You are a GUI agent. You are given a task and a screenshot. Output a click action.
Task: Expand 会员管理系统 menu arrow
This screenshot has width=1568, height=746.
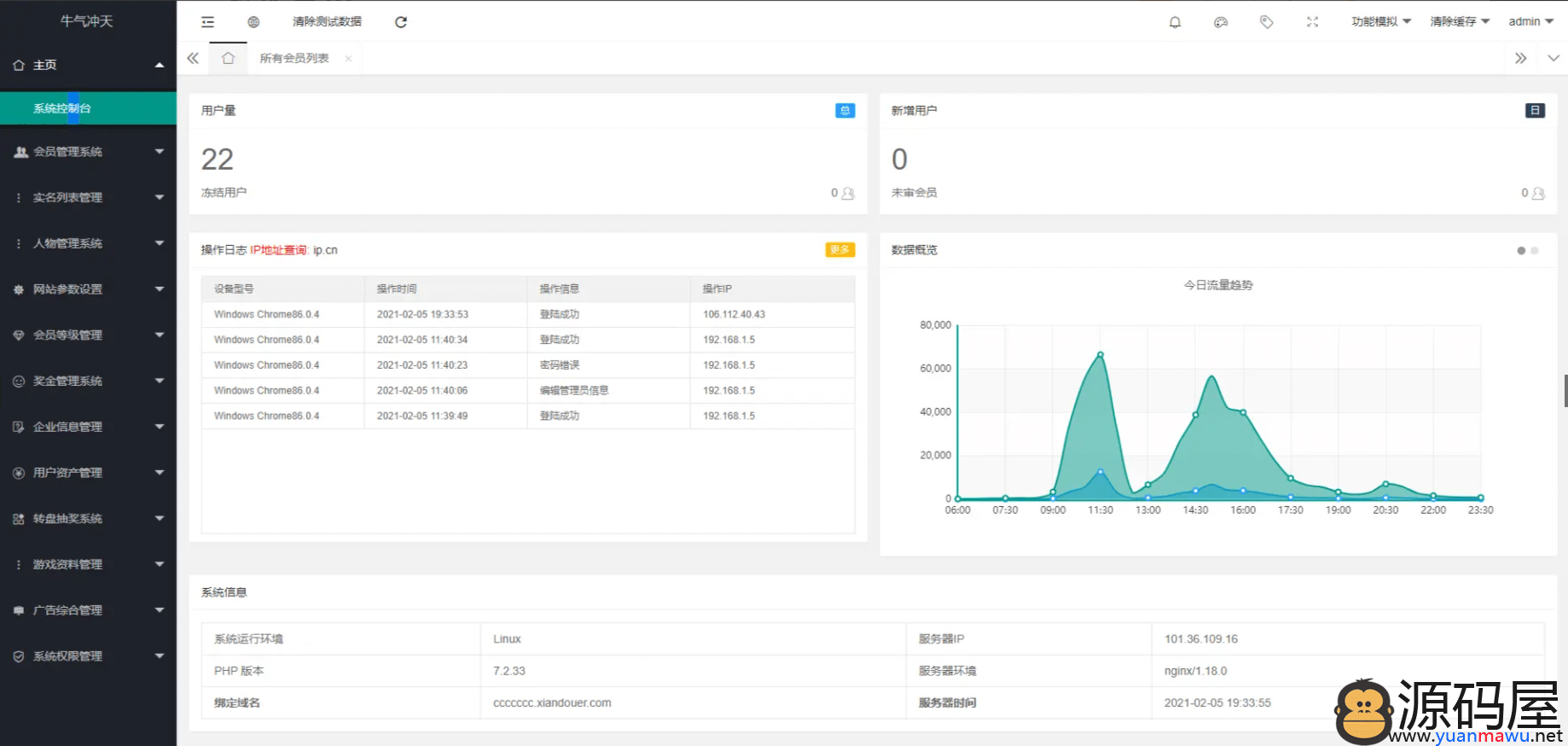click(160, 151)
